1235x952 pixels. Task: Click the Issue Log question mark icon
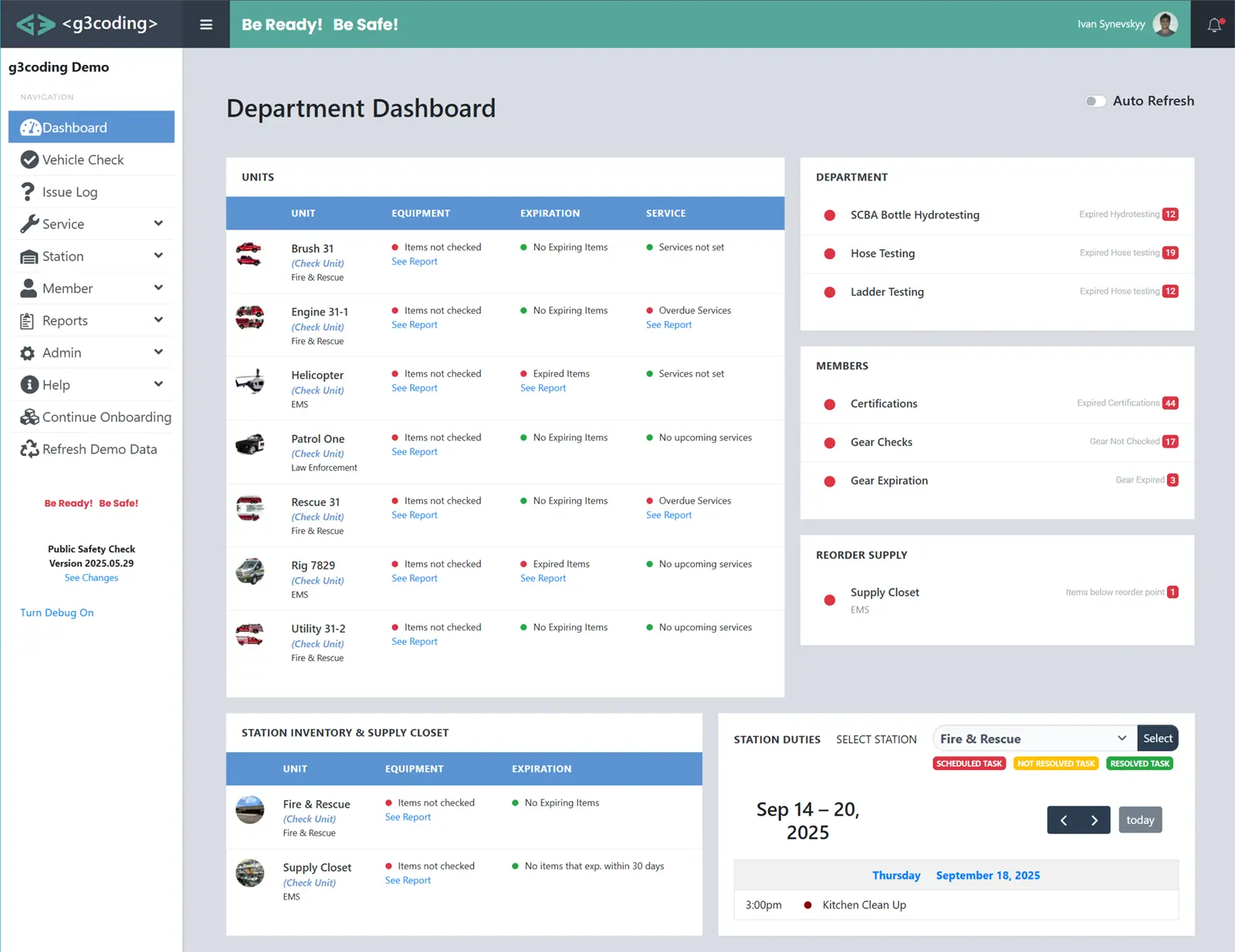28,191
